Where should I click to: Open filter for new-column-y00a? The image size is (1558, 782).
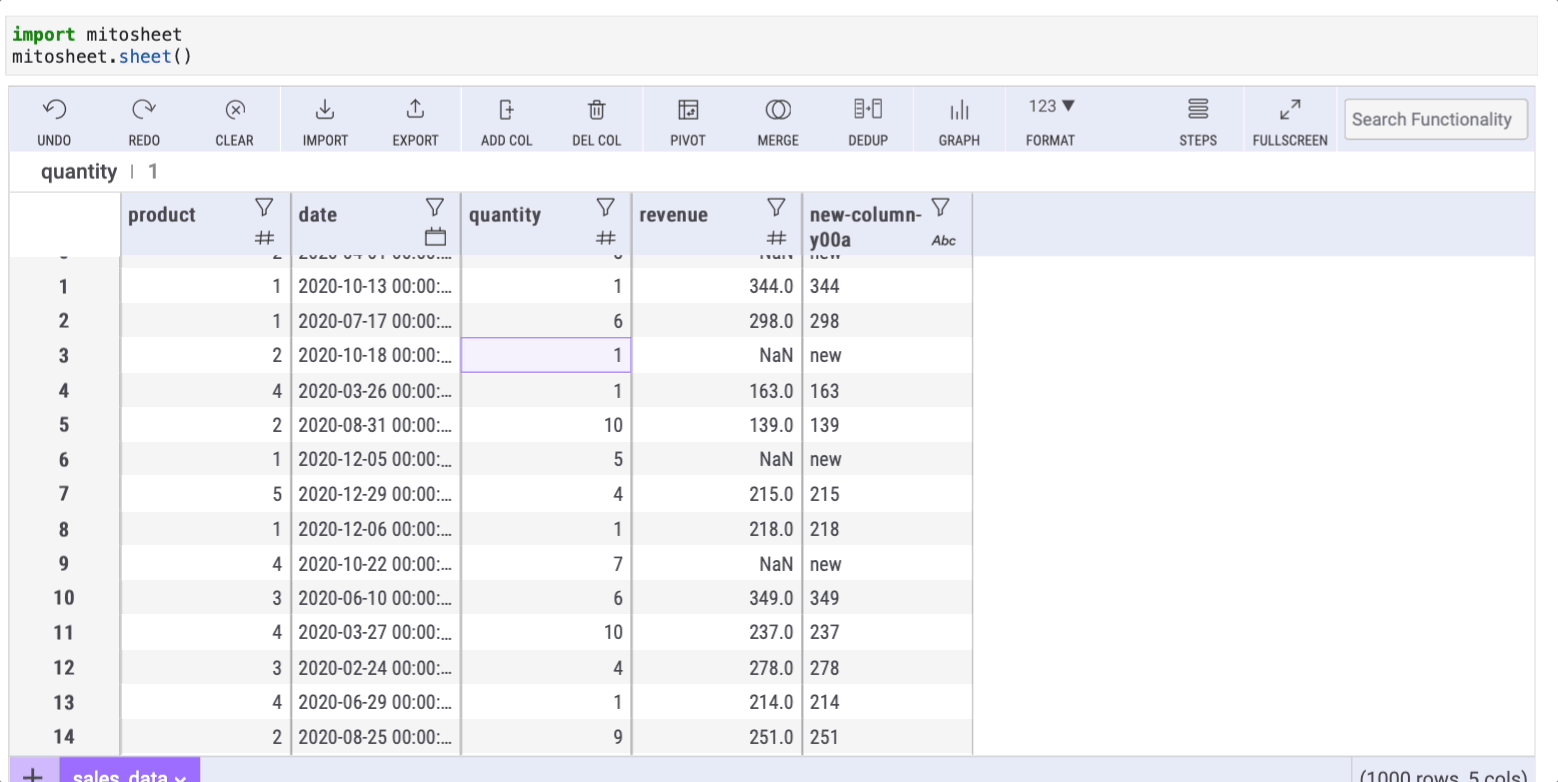click(940, 207)
